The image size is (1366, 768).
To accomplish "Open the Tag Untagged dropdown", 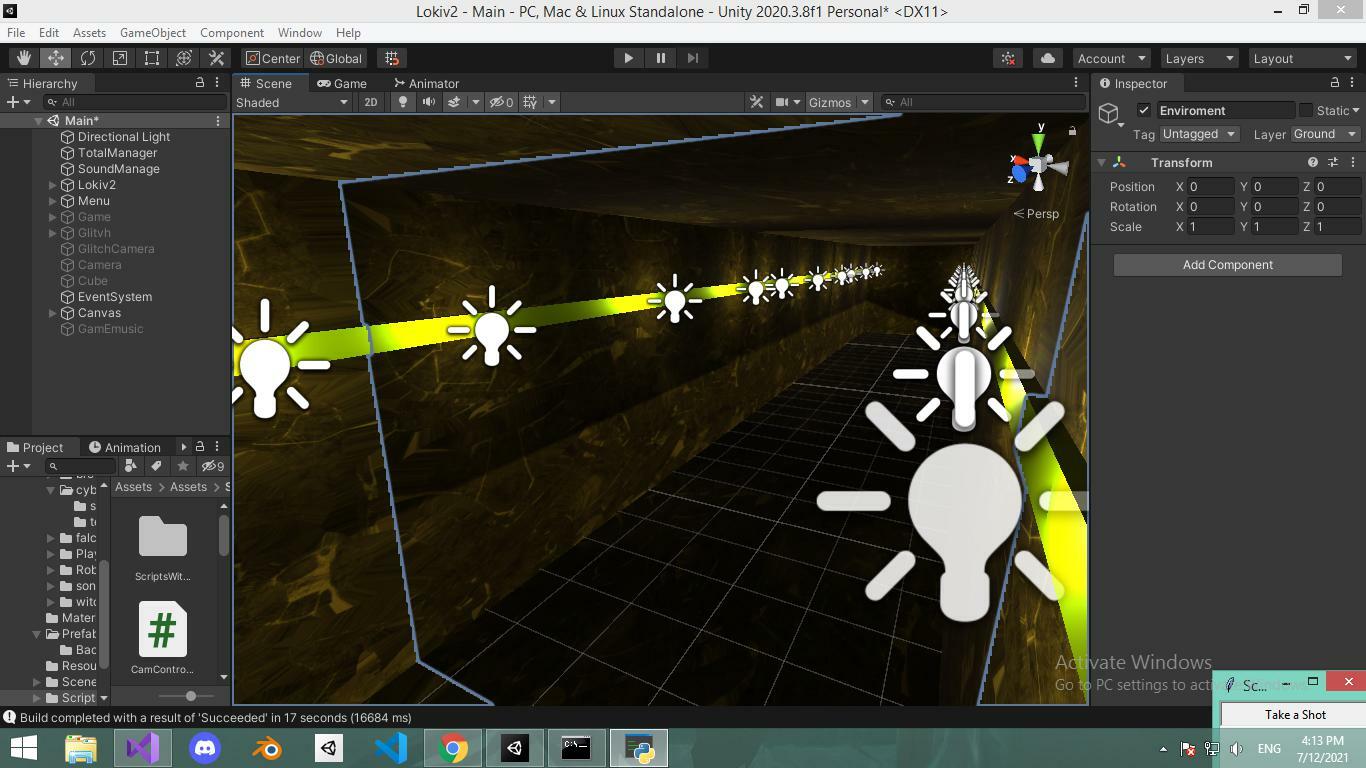I will (1200, 134).
